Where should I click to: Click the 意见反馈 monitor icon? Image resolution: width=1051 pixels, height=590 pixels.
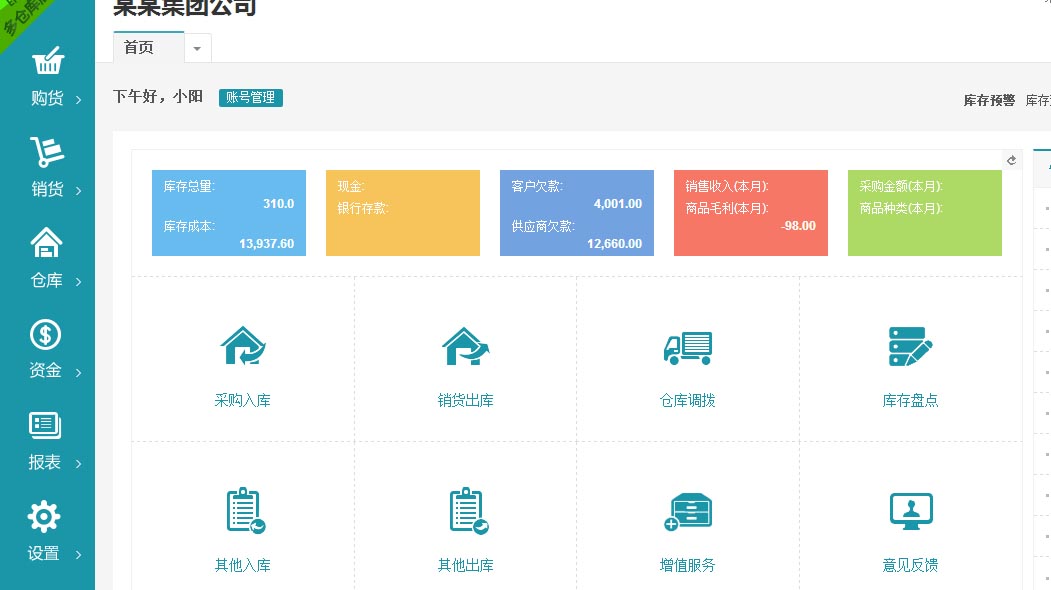coord(911,512)
